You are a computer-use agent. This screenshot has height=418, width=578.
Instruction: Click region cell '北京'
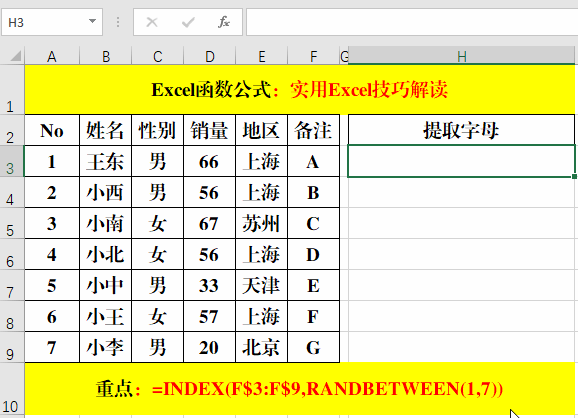point(262,347)
